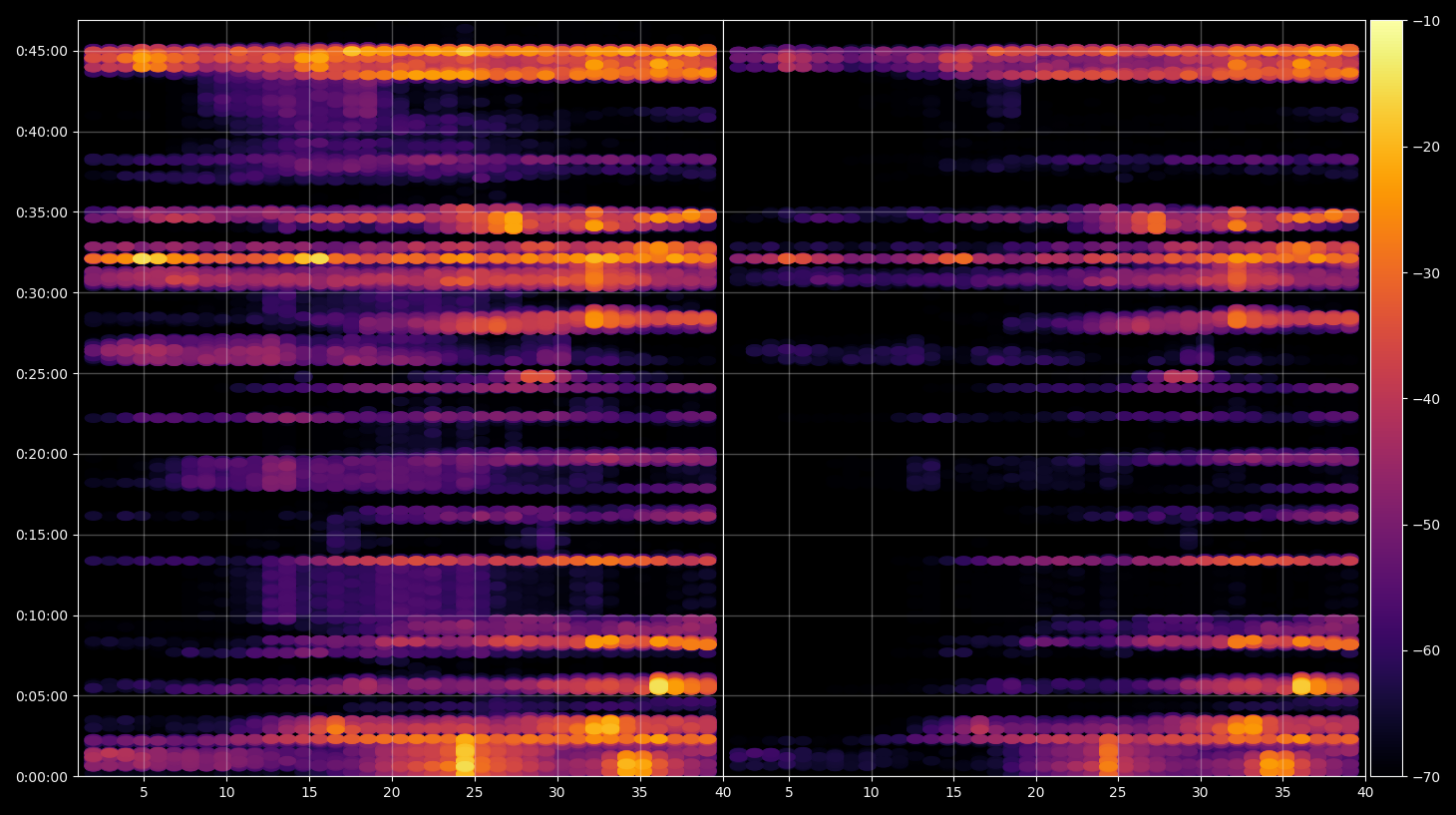
Task: Select x-axis label 20 of left plot
Action: point(392,793)
